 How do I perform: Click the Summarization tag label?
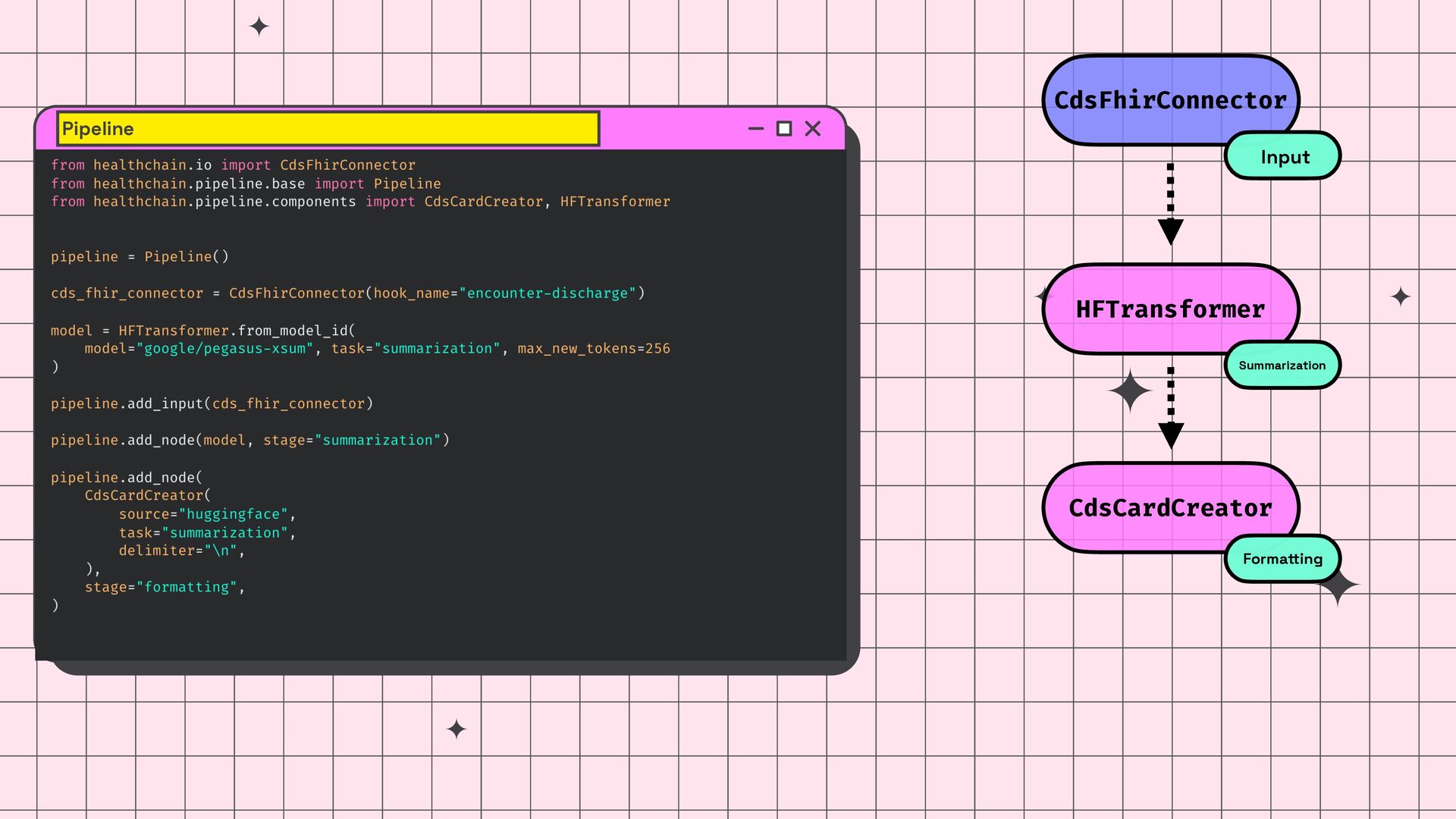coord(1282,366)
